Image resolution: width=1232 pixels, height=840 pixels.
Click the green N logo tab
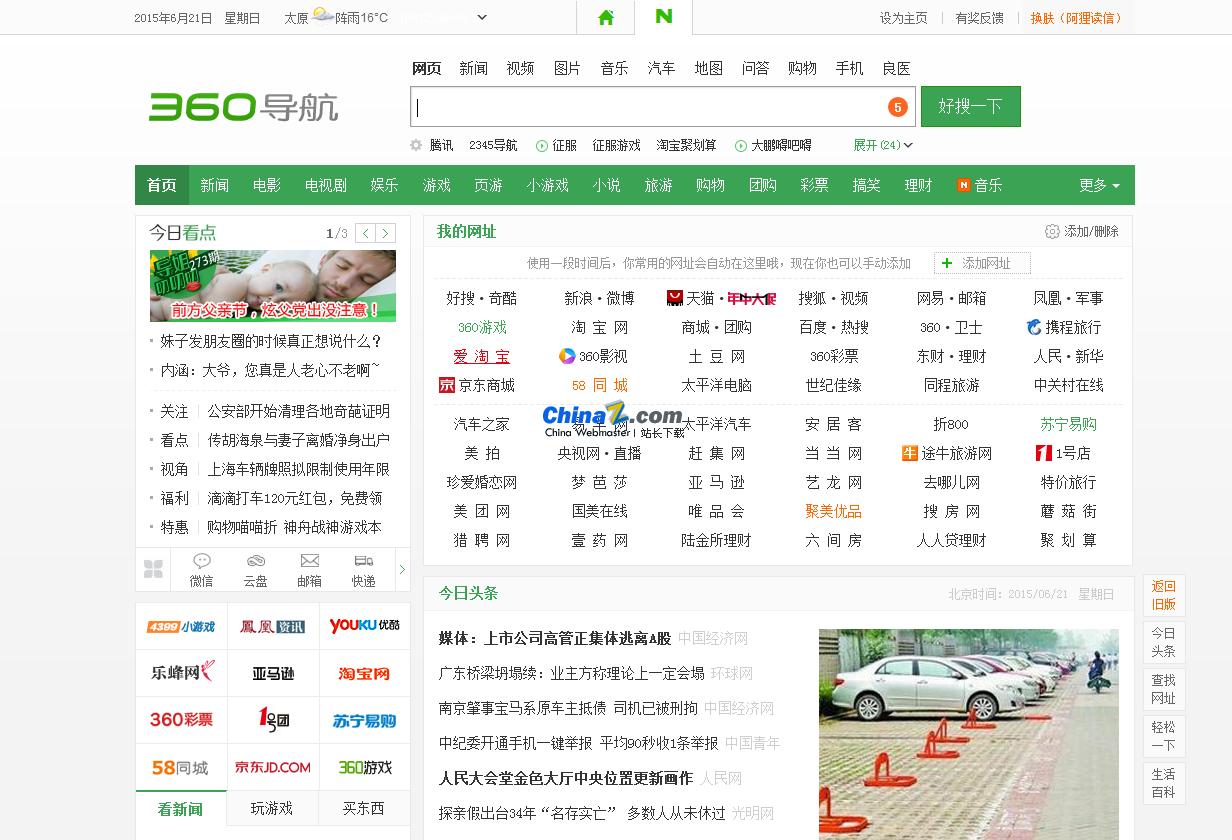(x=663, y=17)
